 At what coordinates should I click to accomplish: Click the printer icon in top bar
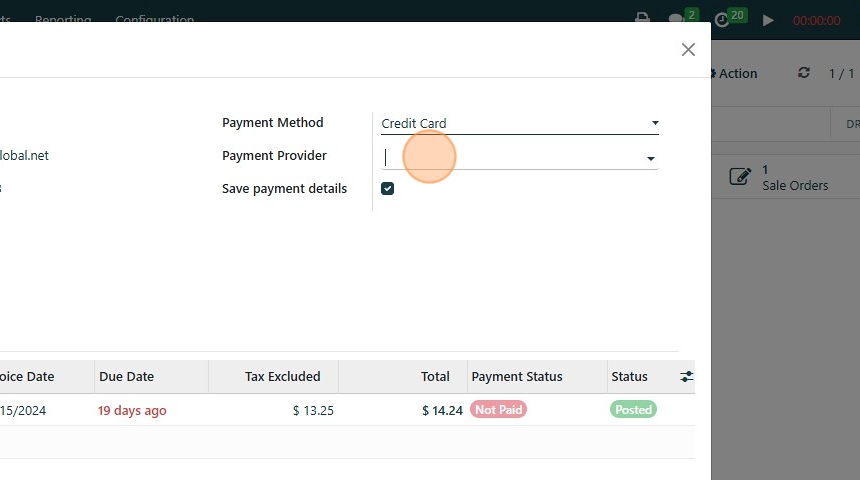click(x=643, y=19)
